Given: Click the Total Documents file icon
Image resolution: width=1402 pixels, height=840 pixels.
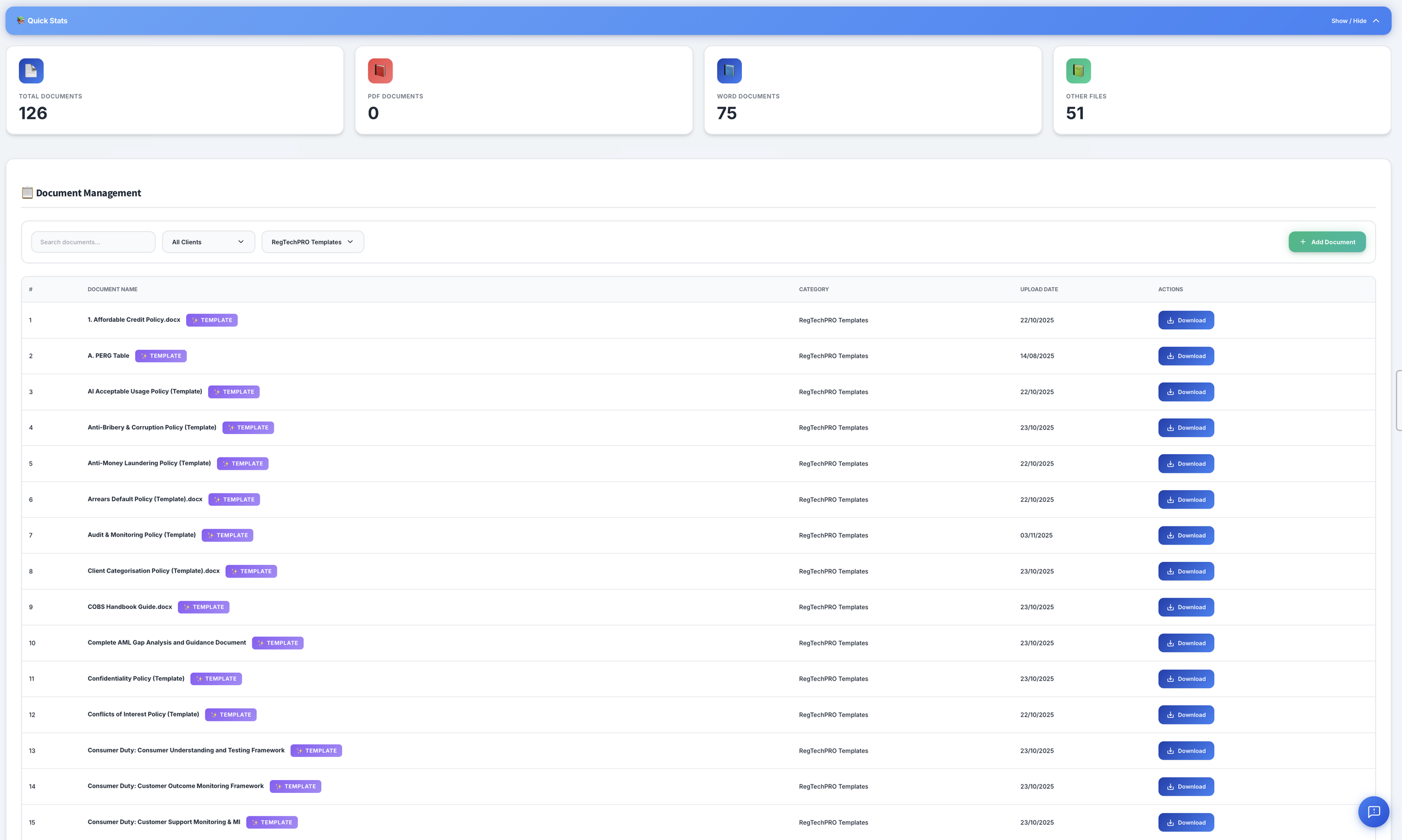Looking at the screenshot, I should pos(31,71).
